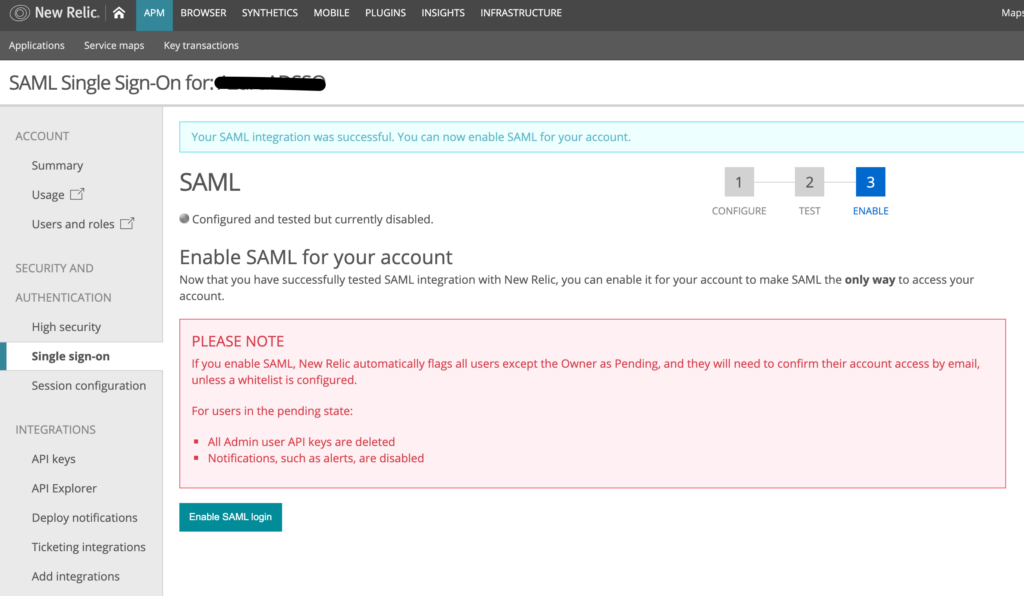Go to the Plugins tab
This screenshot has height=596, width=1024.
385,13
